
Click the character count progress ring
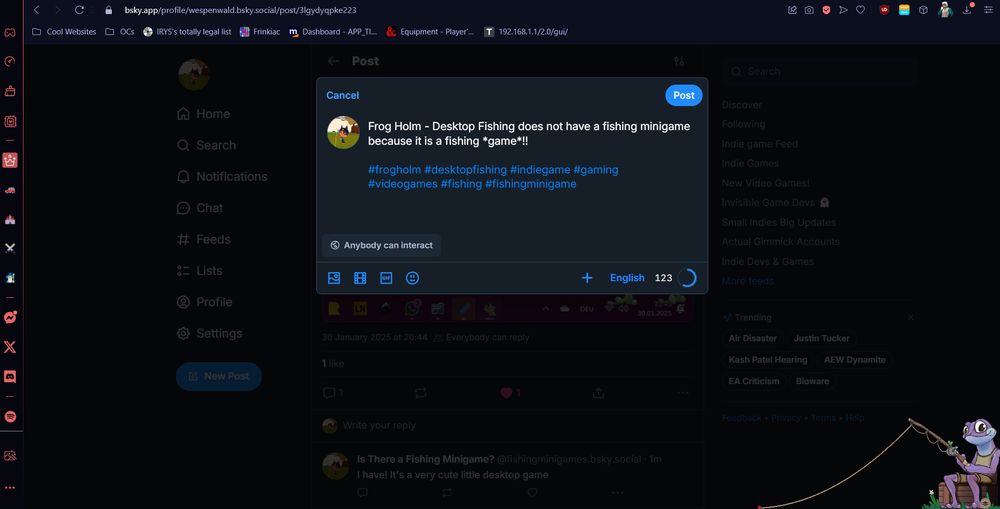click(x=687, y=278)
